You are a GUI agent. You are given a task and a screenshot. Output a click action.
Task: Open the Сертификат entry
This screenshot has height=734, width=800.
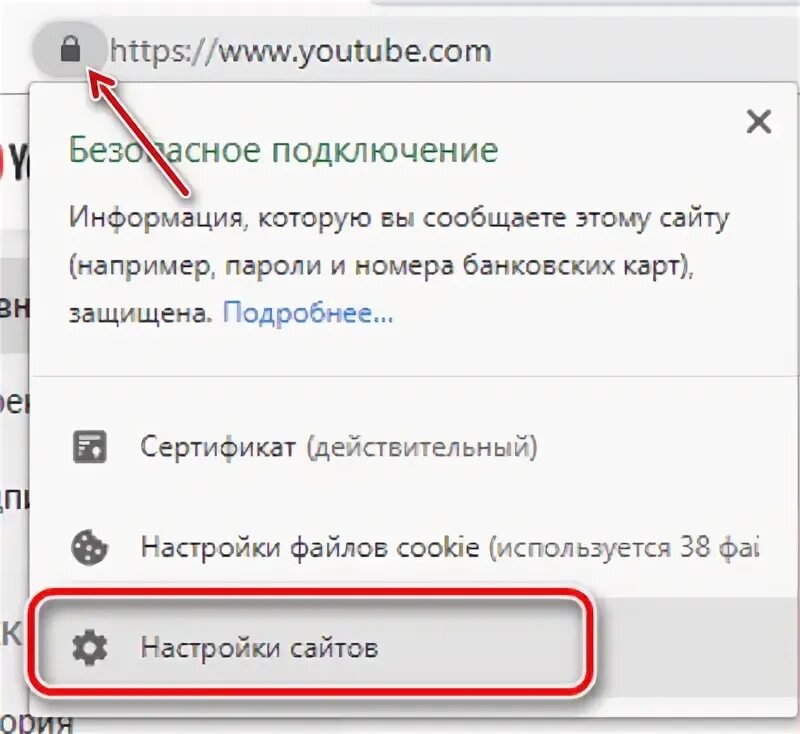339,447
